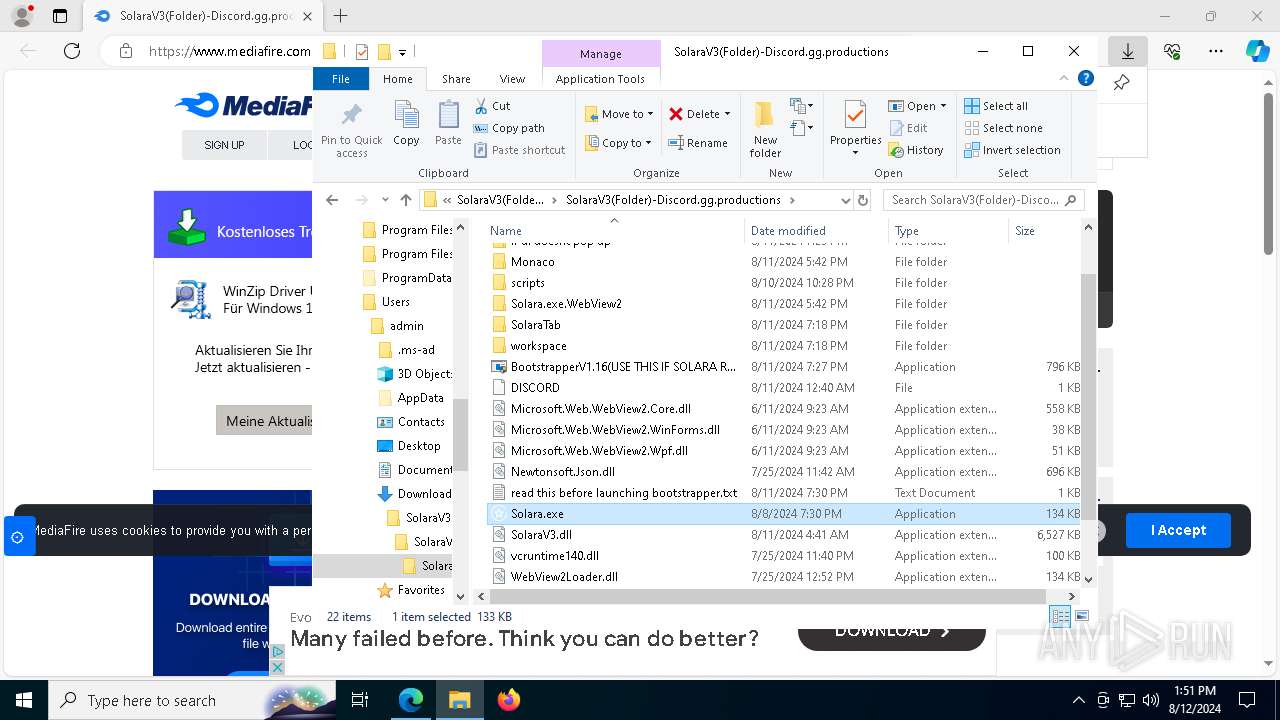This screenshot has width=1280, height=720.
Task: Navigate back in File Explorer
Action: click(333, 200)
